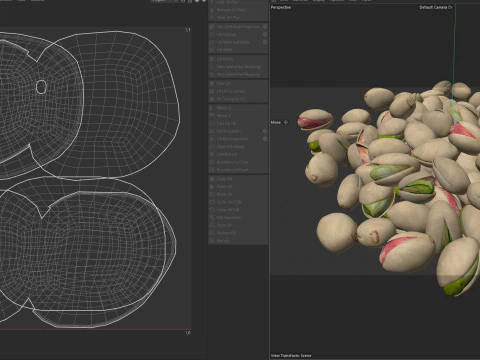Click the Default Camera label
The height and width of the screenshot is (360, 480).
click(433, 7)
